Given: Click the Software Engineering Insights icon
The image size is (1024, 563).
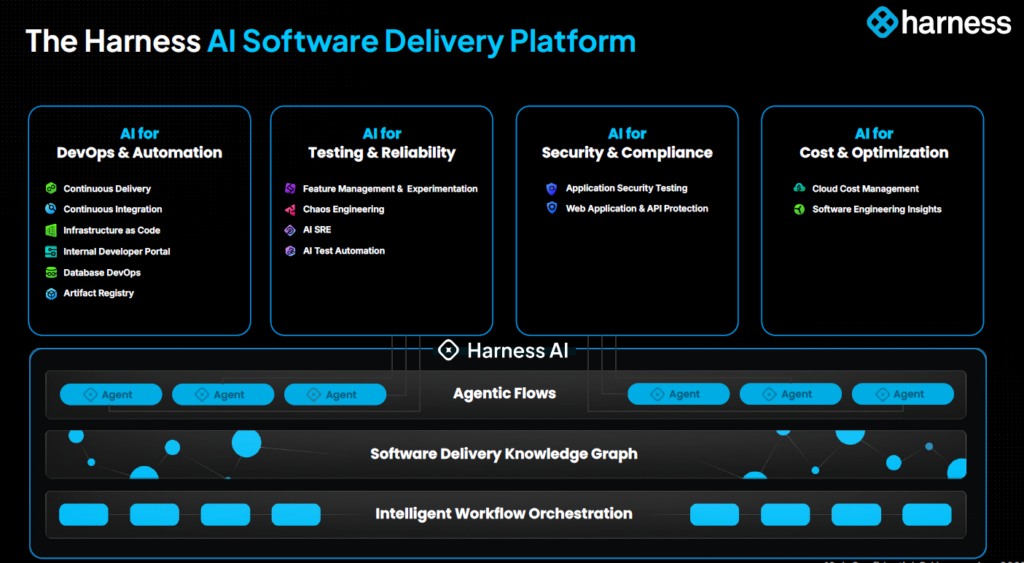Looking at the screenshot, I should click(799, 209).
